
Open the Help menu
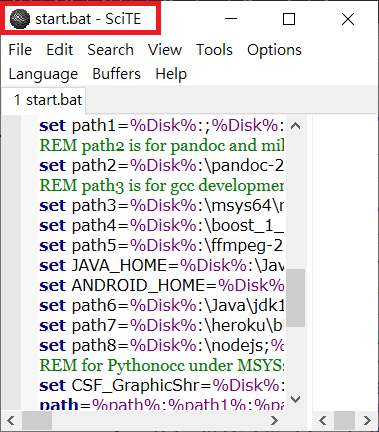(x=171, y=74)
